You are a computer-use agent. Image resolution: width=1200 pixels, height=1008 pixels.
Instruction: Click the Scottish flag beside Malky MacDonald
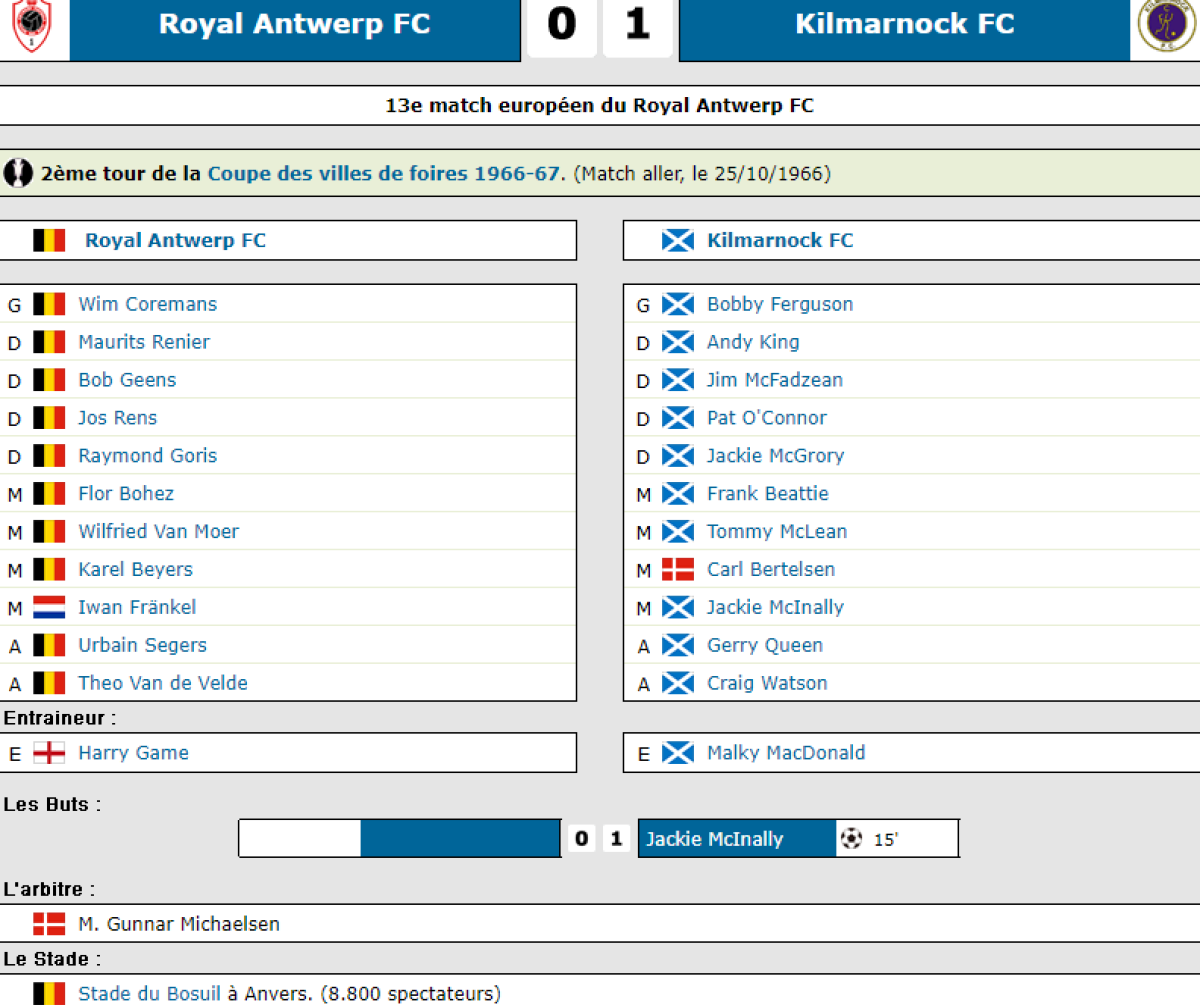click(678, 753)
